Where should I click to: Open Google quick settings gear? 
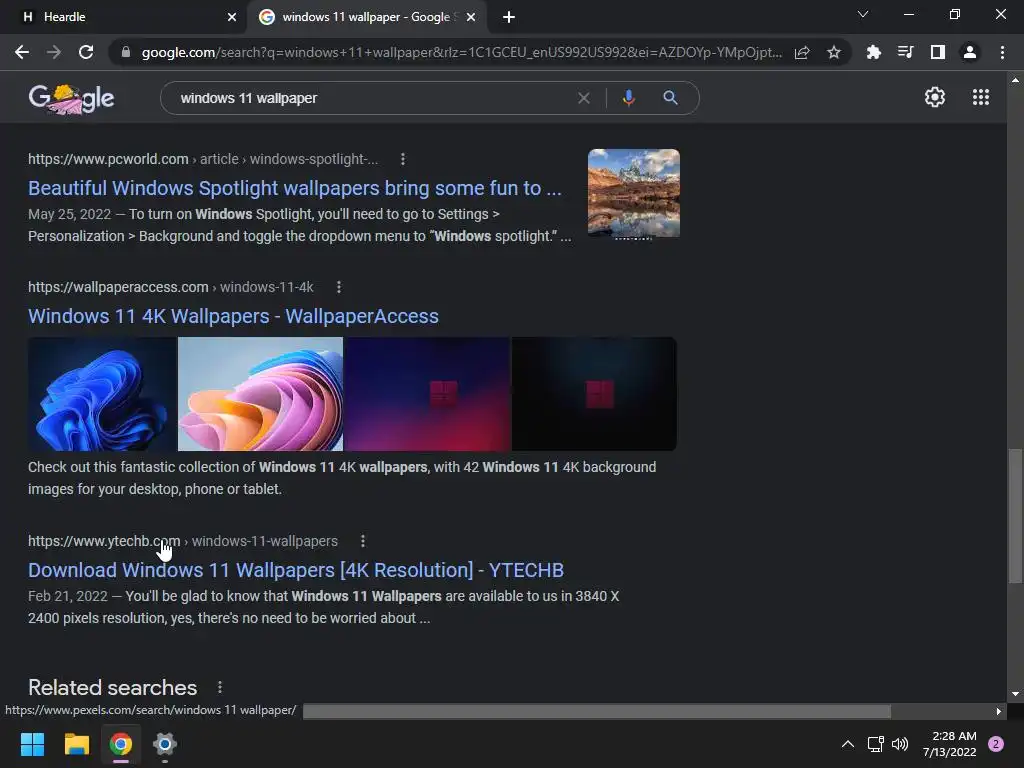click(x=935, y=97)
